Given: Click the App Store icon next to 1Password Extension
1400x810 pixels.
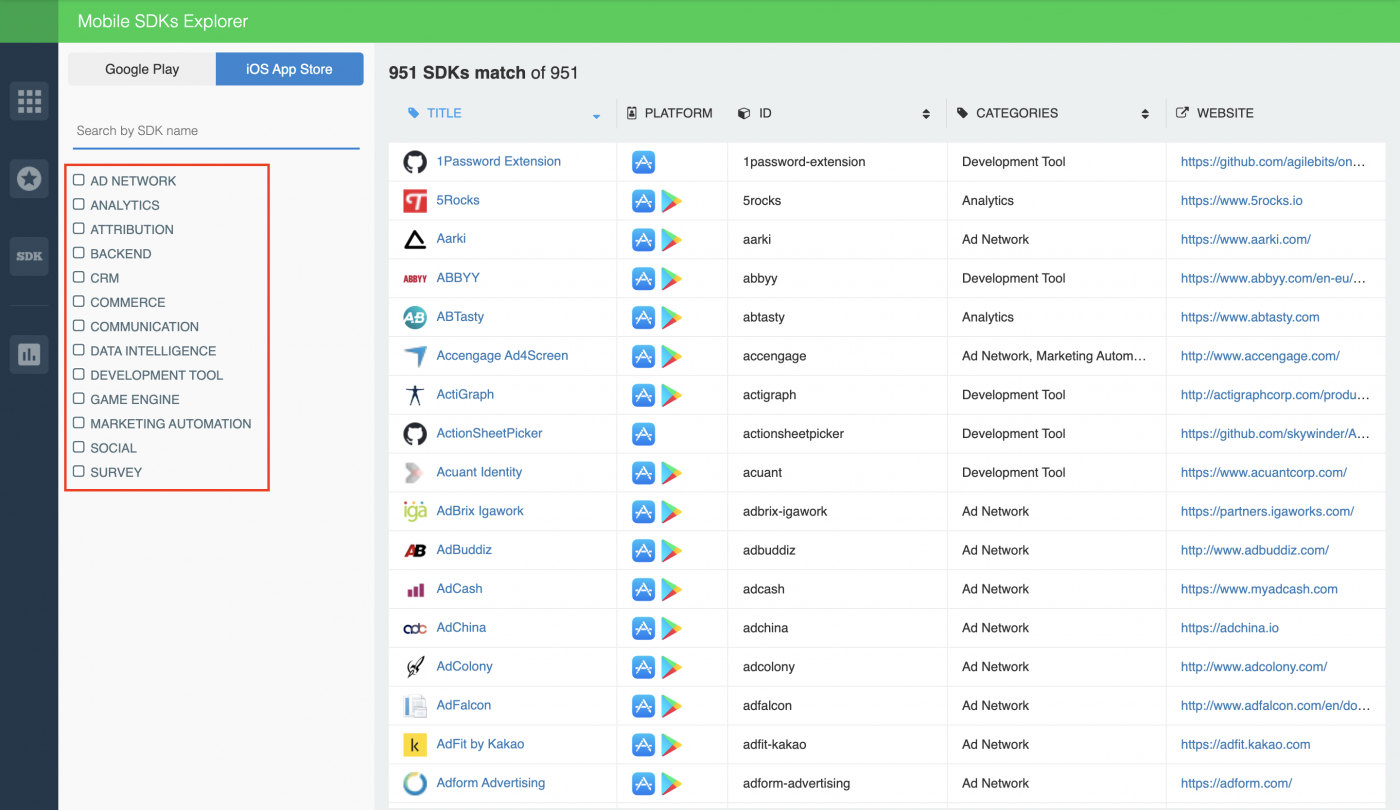Looking at the screenshot, I should pyautogui.click(x=643, y=161).
